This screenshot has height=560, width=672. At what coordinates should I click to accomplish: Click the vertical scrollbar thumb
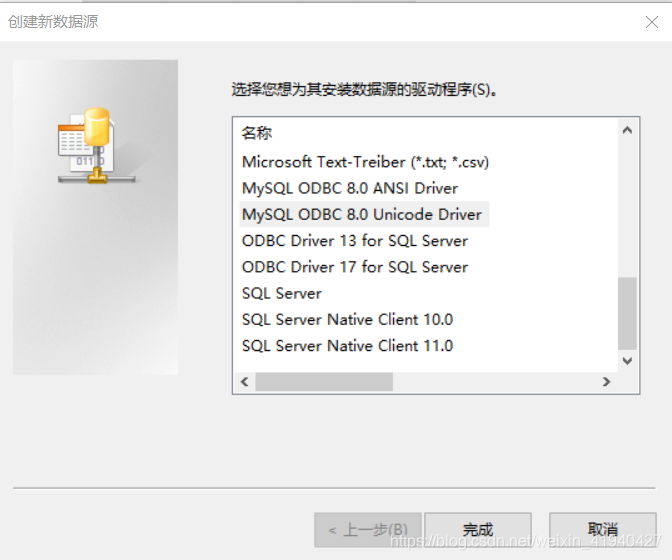pos(627,314)
